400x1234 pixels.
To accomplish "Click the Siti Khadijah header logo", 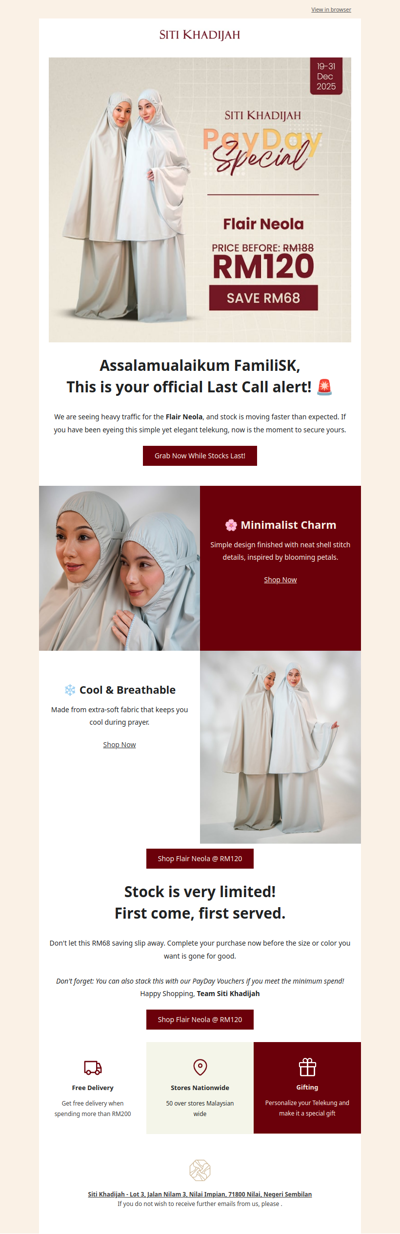I will click(200, 34).
